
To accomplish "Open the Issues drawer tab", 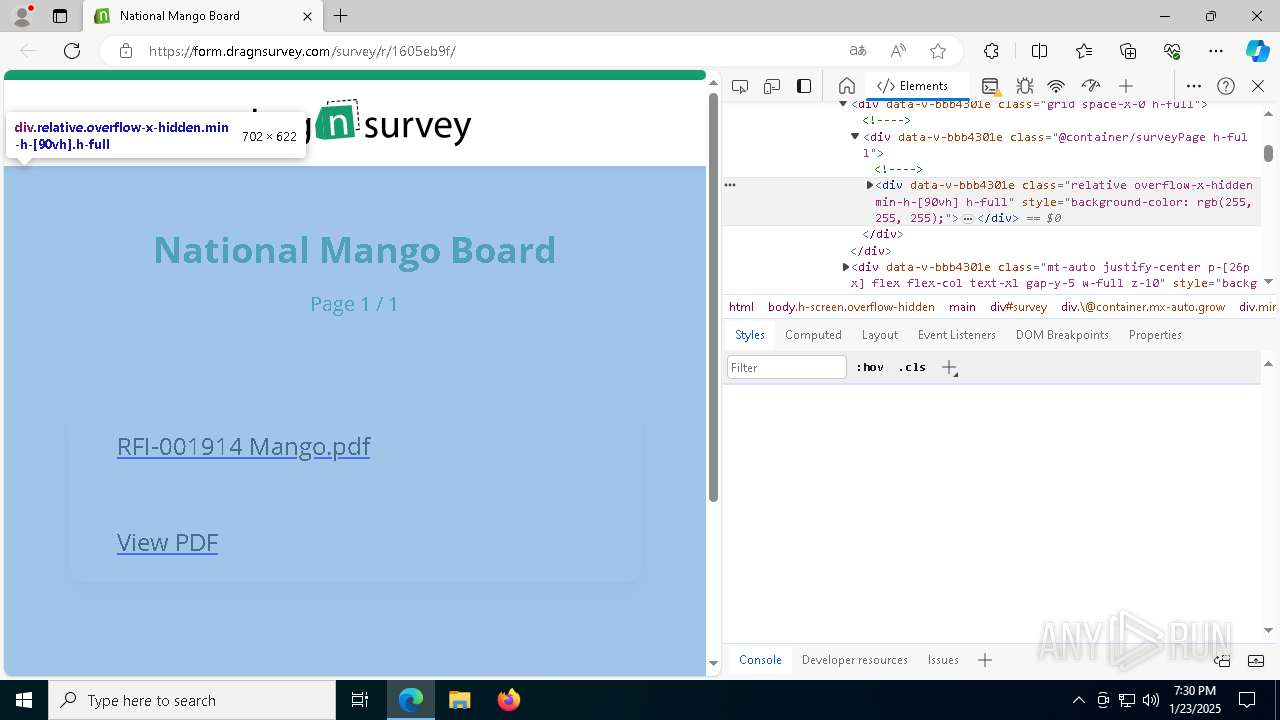I will [x=943, y=660].
